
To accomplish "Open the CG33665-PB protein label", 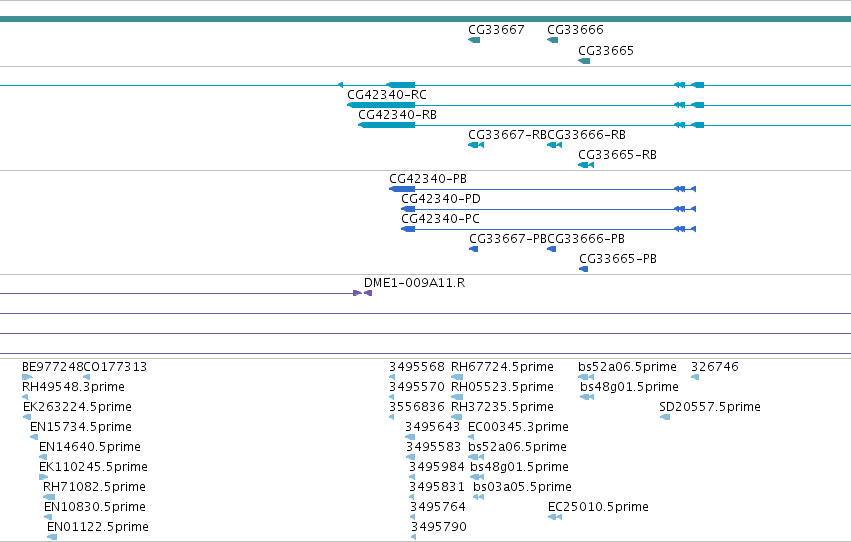I will (x=618, y=259).
